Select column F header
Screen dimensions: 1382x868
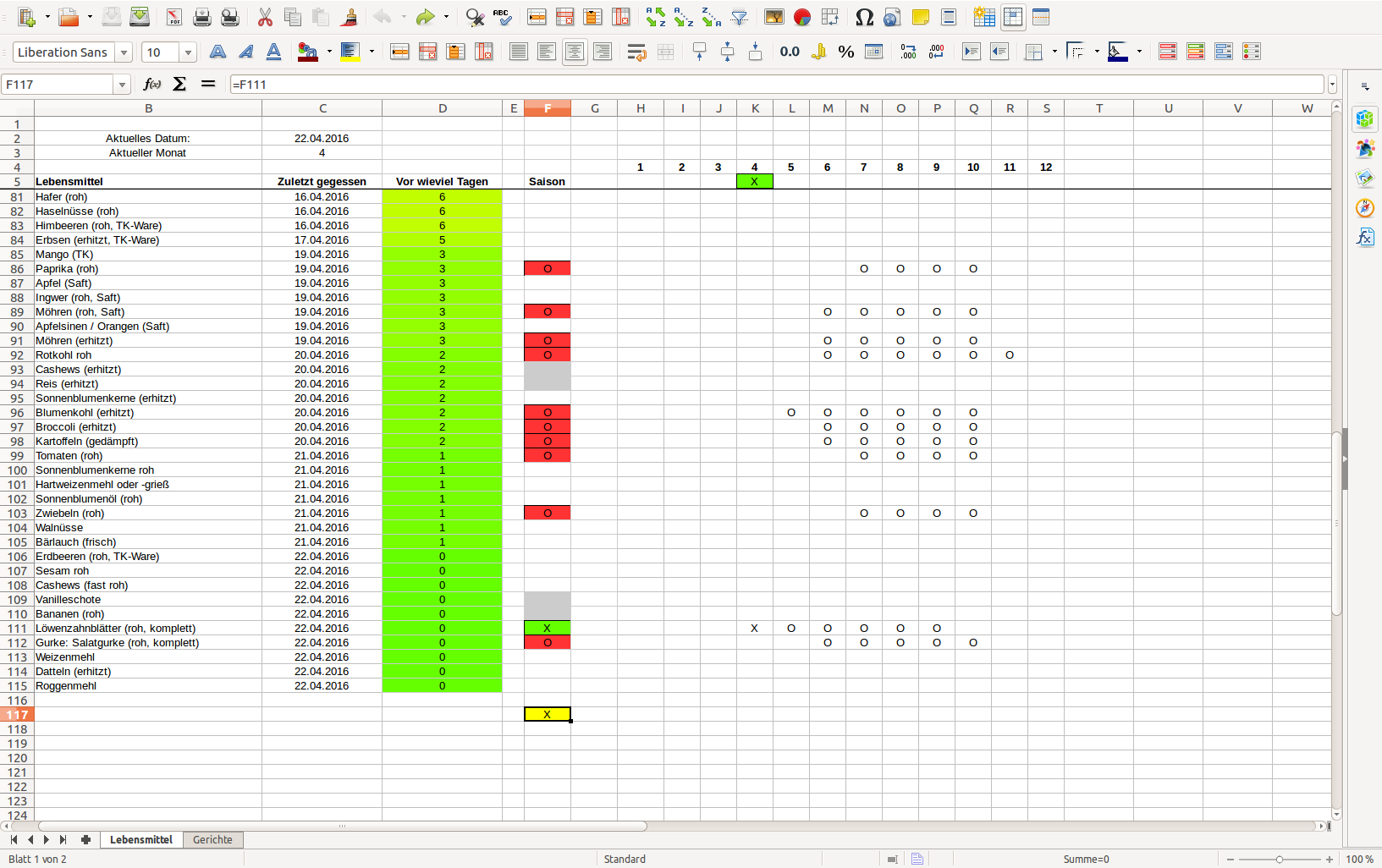(x=547, y=108)
